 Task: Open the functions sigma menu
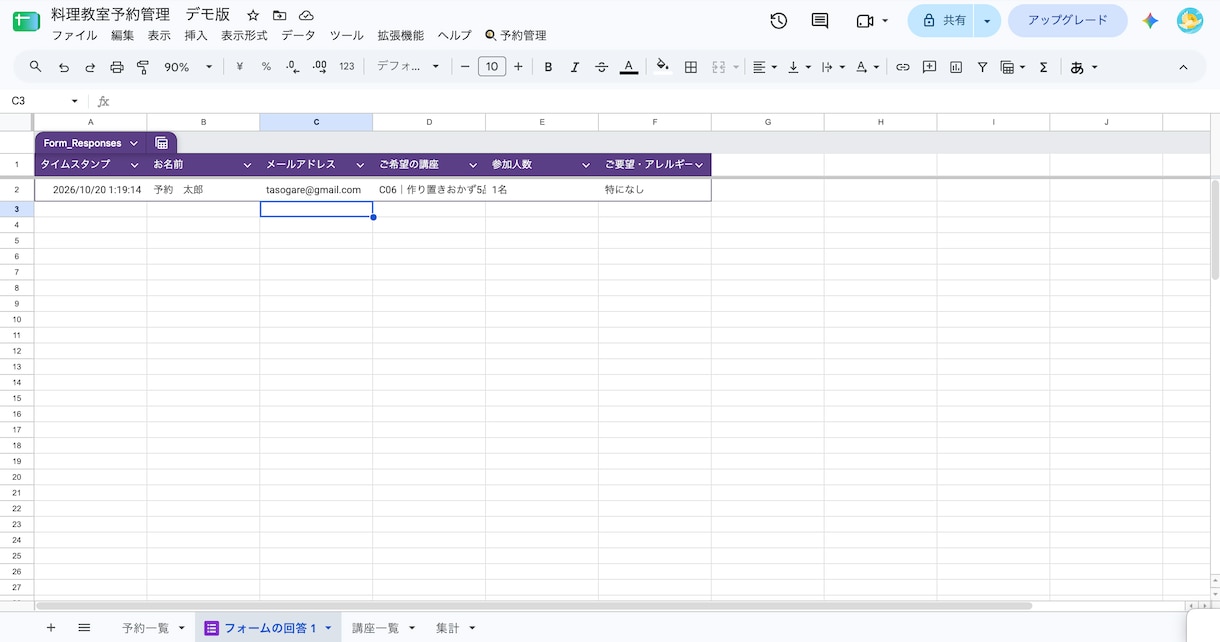[x=1044, y=67]
